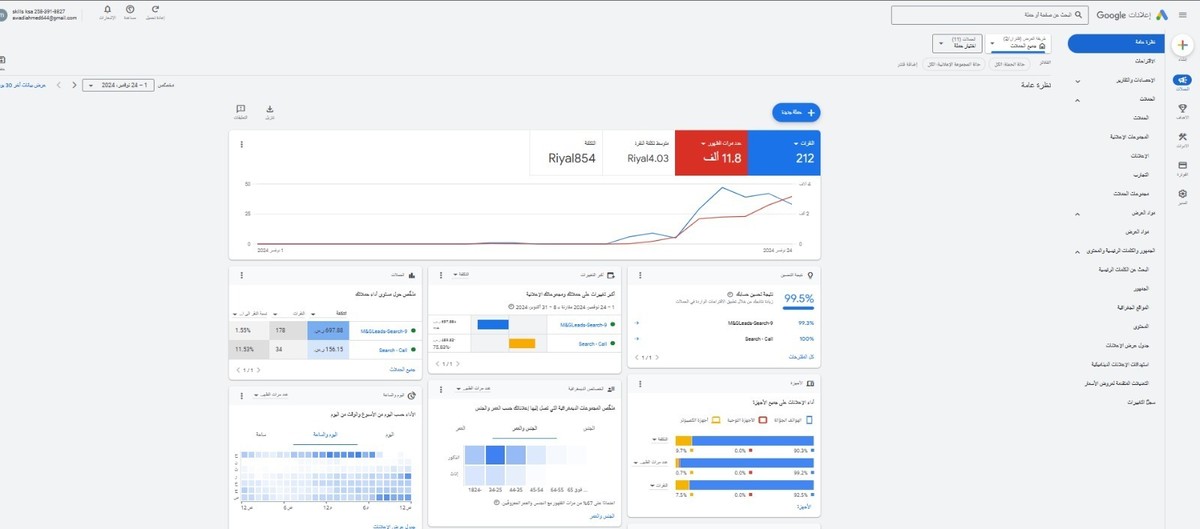Click the notifications bell icon
1200x529 pixels.
[x=107, y=10]
